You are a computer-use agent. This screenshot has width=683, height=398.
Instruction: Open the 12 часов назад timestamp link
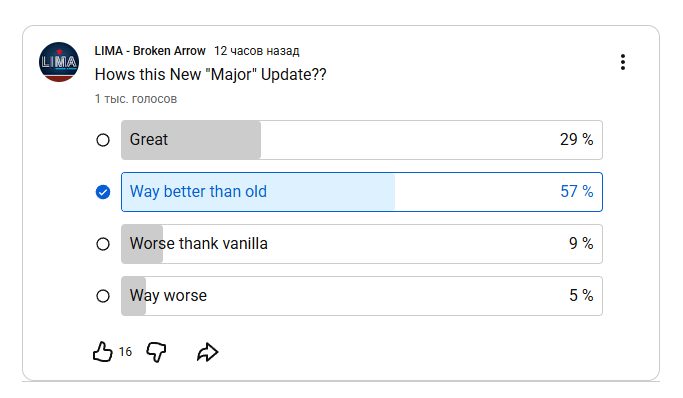[257, 51]
